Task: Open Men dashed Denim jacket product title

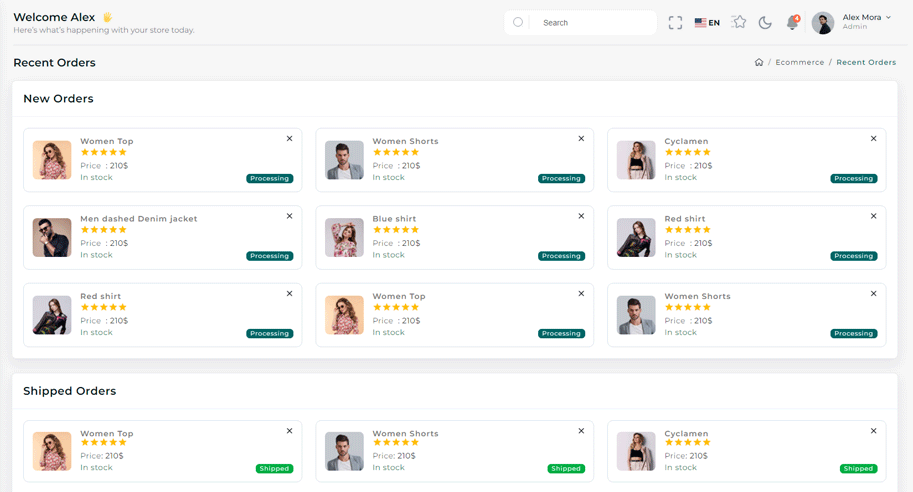Action: [139, 219]
